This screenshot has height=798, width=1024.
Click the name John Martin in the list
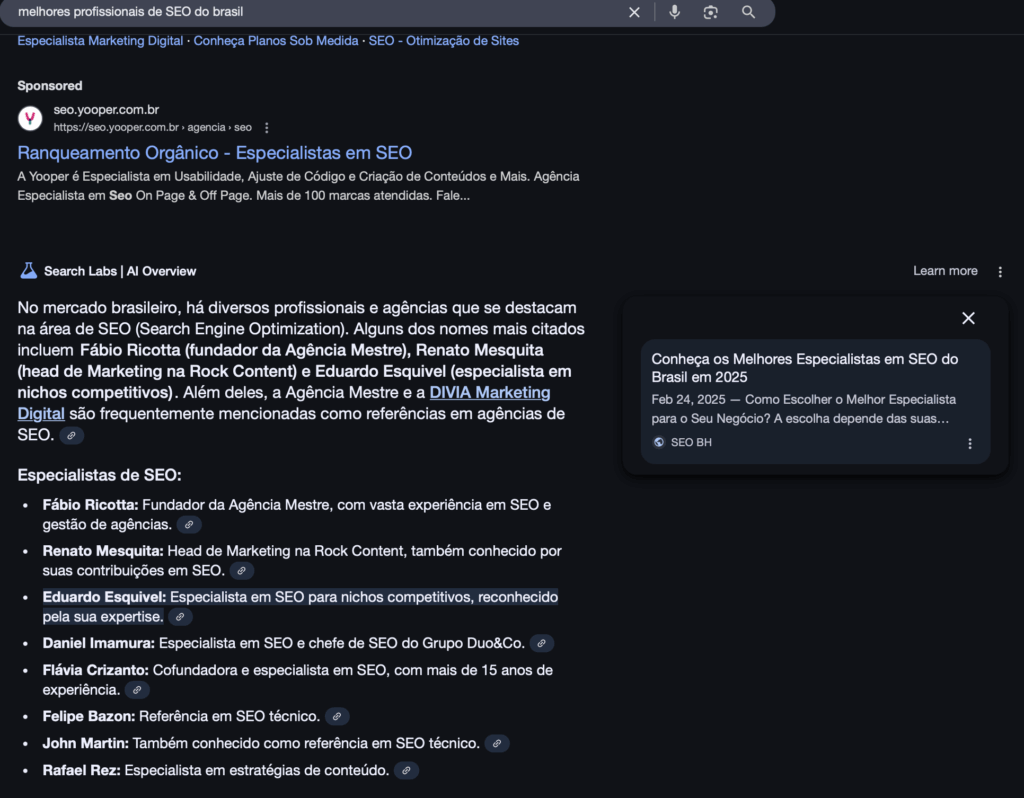click(x=86, y=743)
